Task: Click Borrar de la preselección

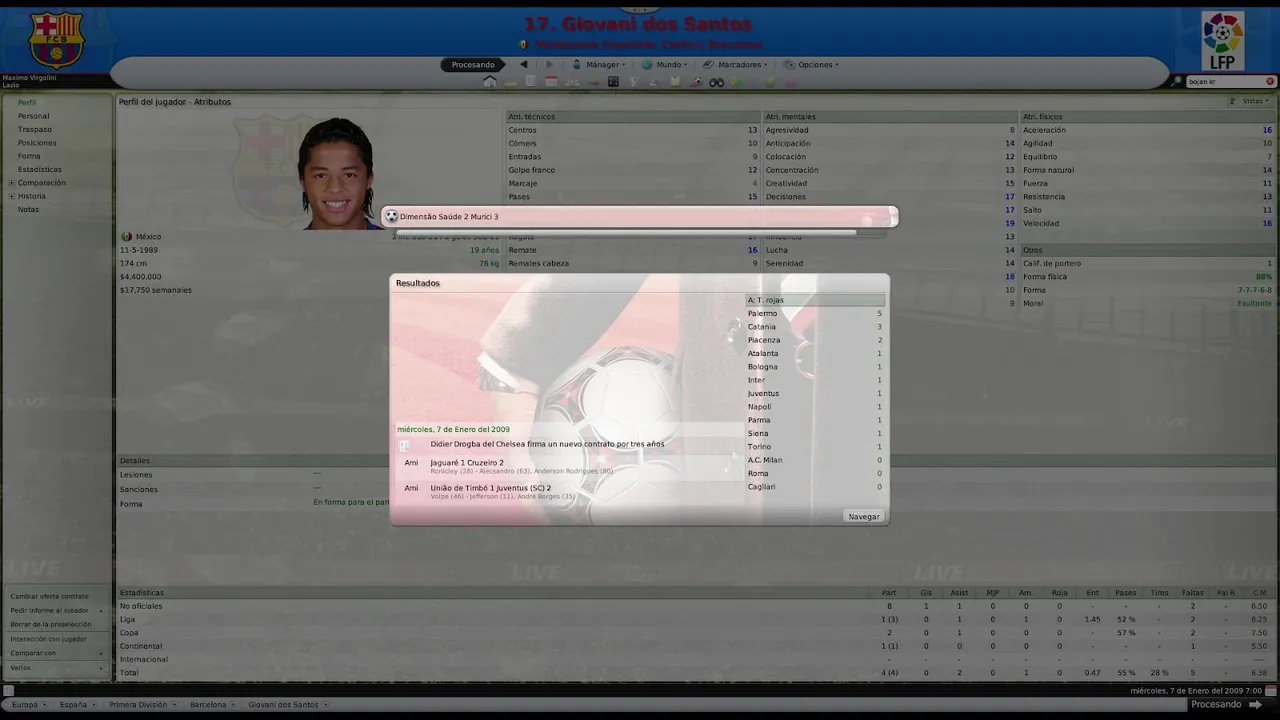Action: pyautogui.click(x=51, y=624)
